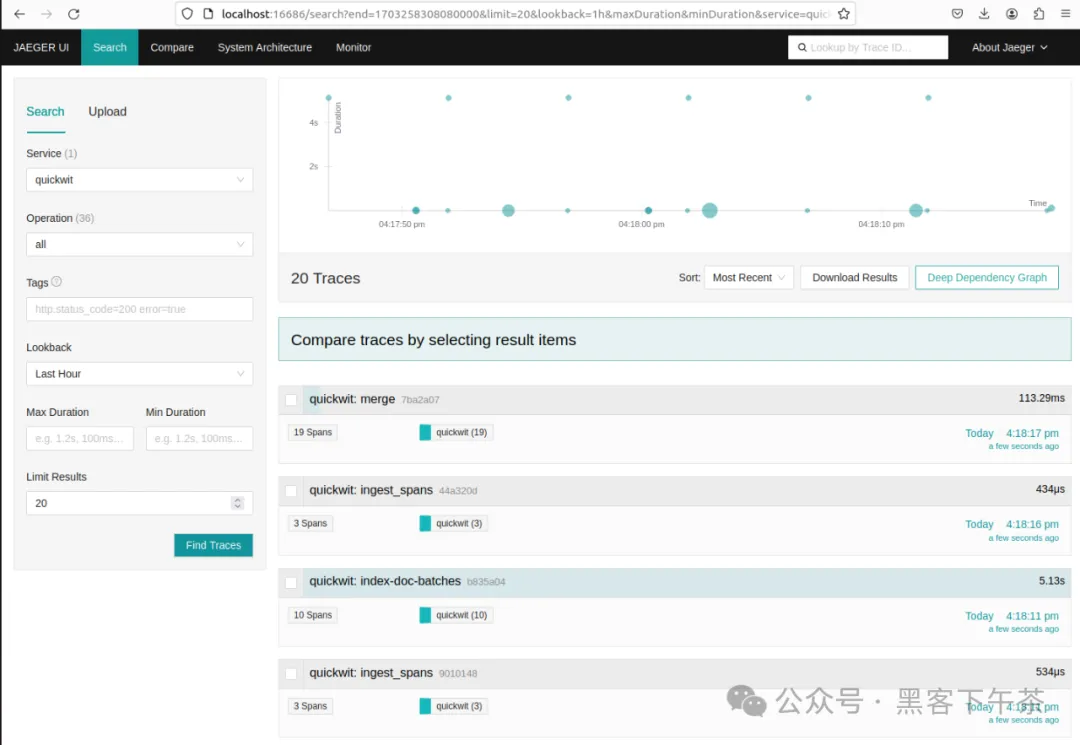Image resolution: width=1080 pixels, height=745 pixels.
Task: Switch to the Search tab in the side panel
Action: tap(45, 112)
